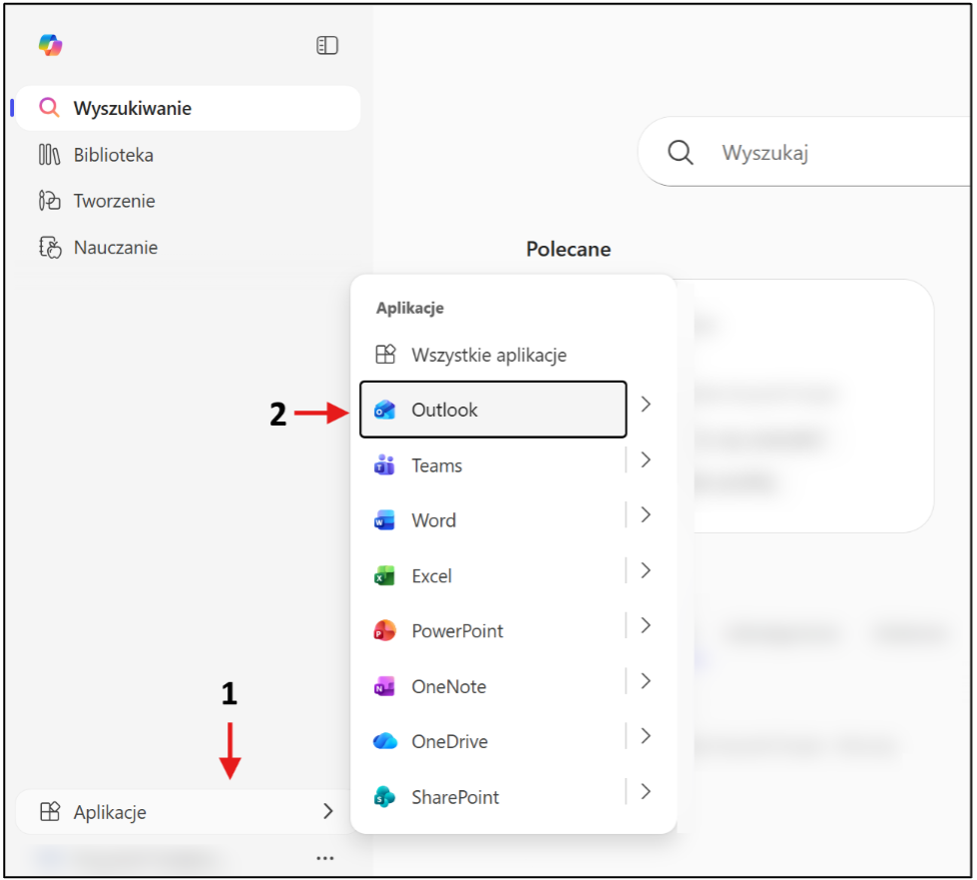Click the Teams app icon
Screen dimensions: 977x880
[384, 466]
